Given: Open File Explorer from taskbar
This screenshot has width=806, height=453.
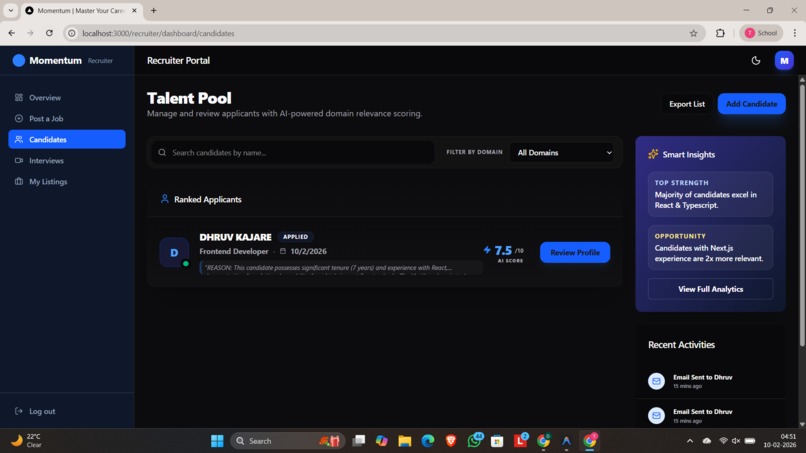Looking at the screenshot, I should pos(405,441).
